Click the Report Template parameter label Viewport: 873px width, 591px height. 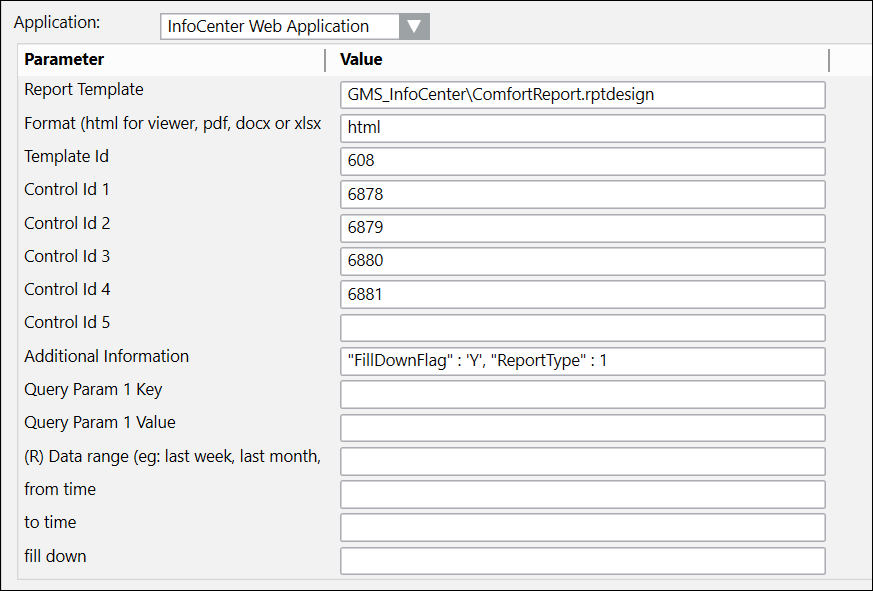[84, 90]
